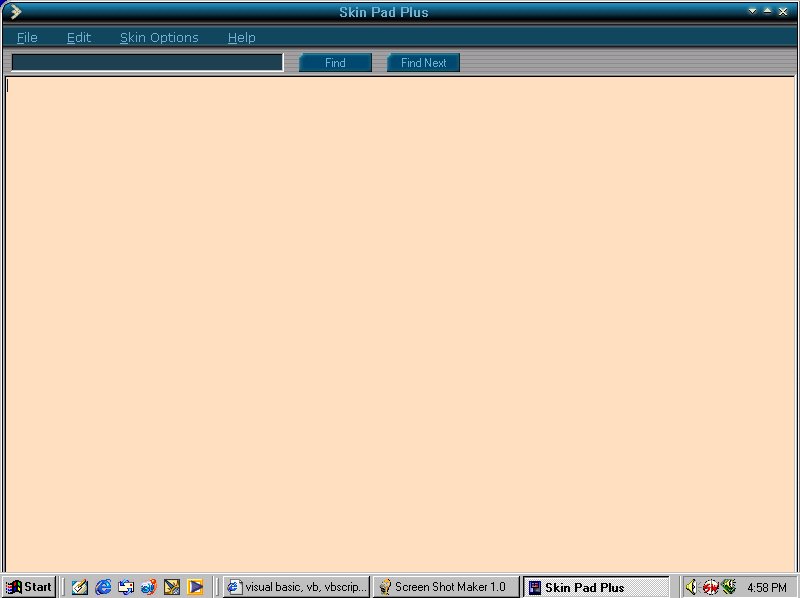Click the fourth quick launch globe icon

tap(149, 587)
